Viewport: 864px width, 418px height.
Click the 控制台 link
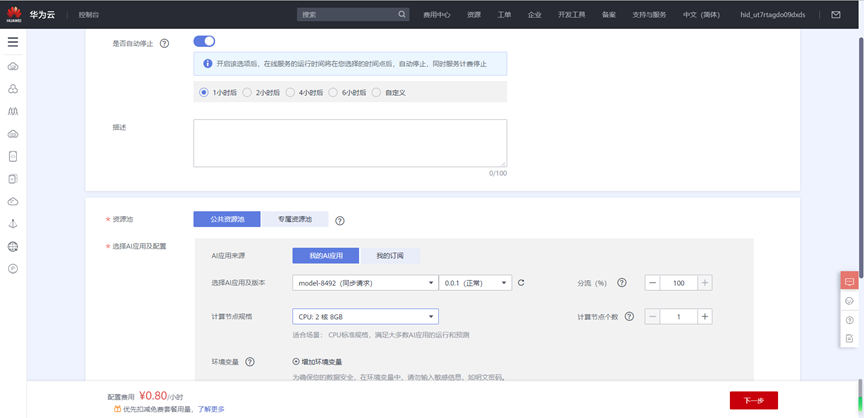pos(89,15)
